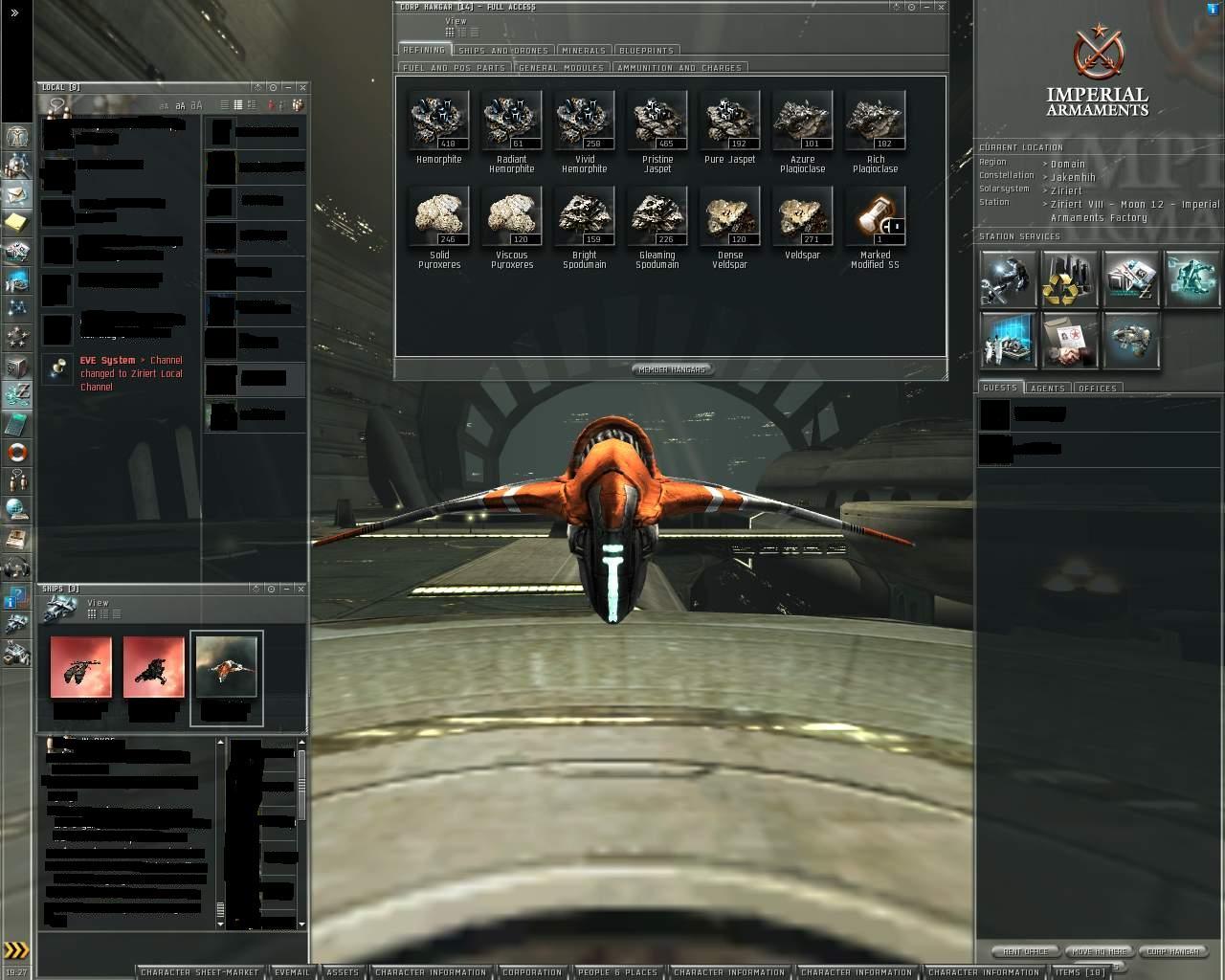Click the member list icon in Local
Image resolution: width=1225 pixels, height=980 pixels.
[x=298, y=105]
